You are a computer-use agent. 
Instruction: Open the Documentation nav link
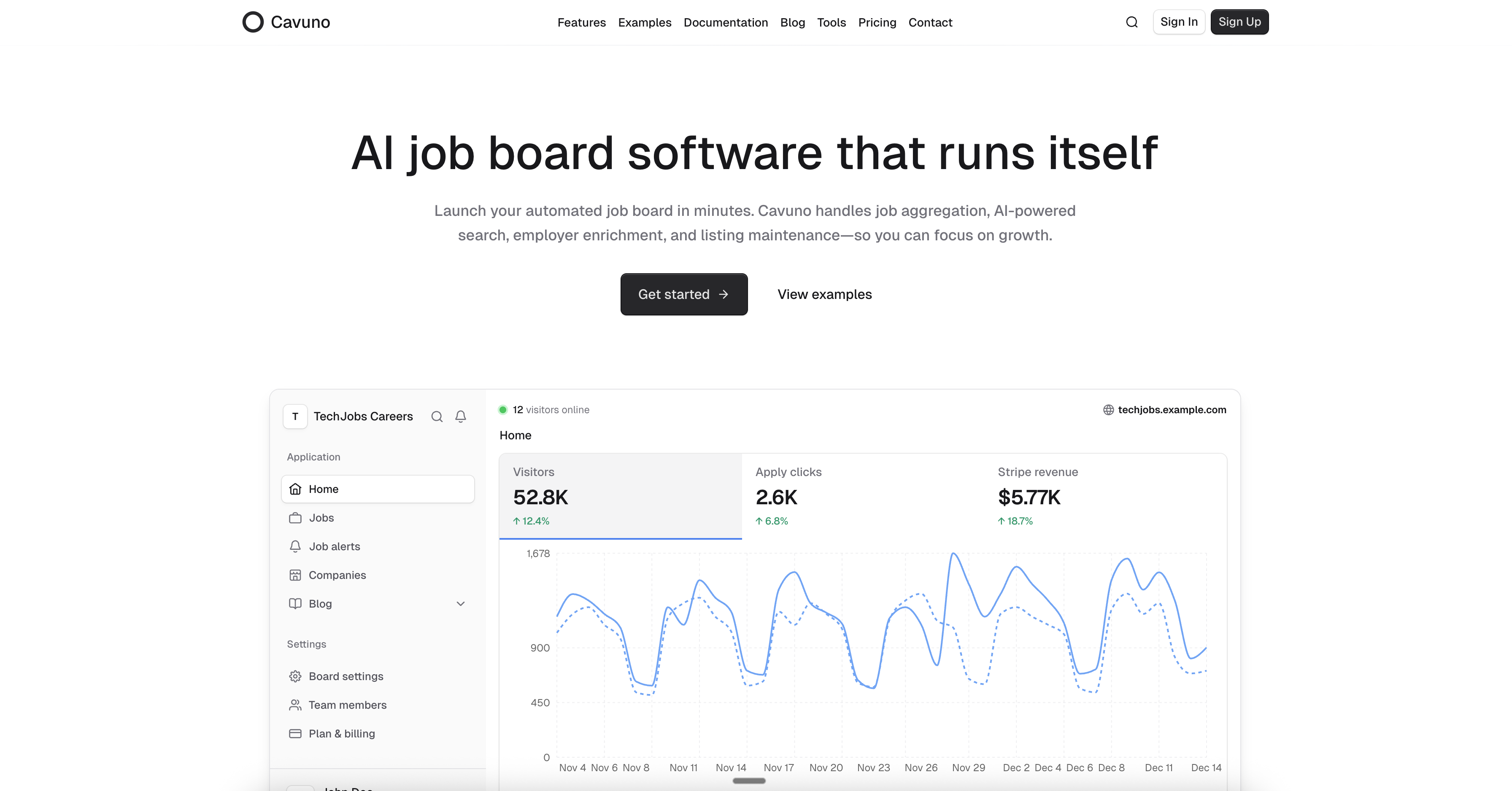pyautogui.click(x=726, y=22)
